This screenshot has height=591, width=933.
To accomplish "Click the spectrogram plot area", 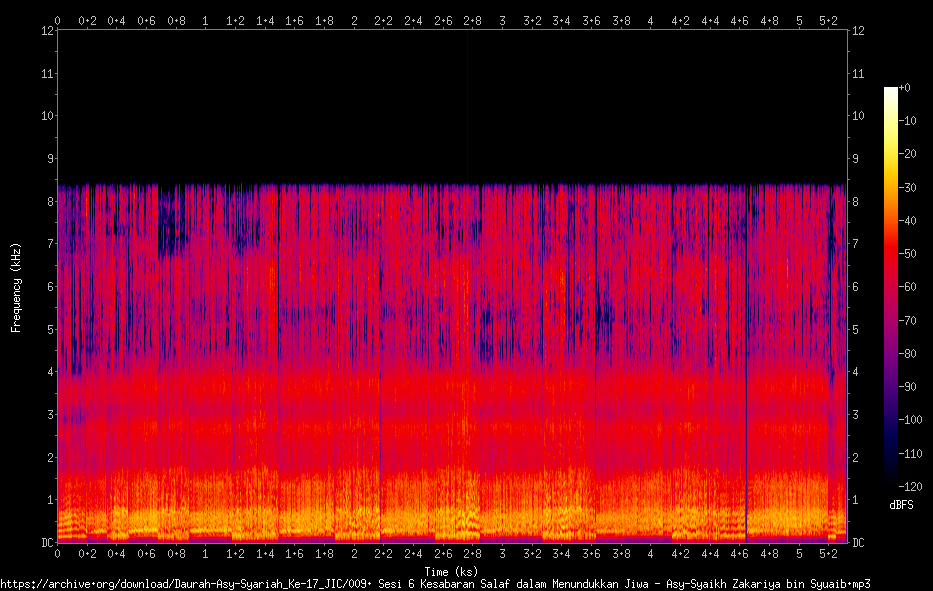I will pyautogui.click(x=452, y=286).
